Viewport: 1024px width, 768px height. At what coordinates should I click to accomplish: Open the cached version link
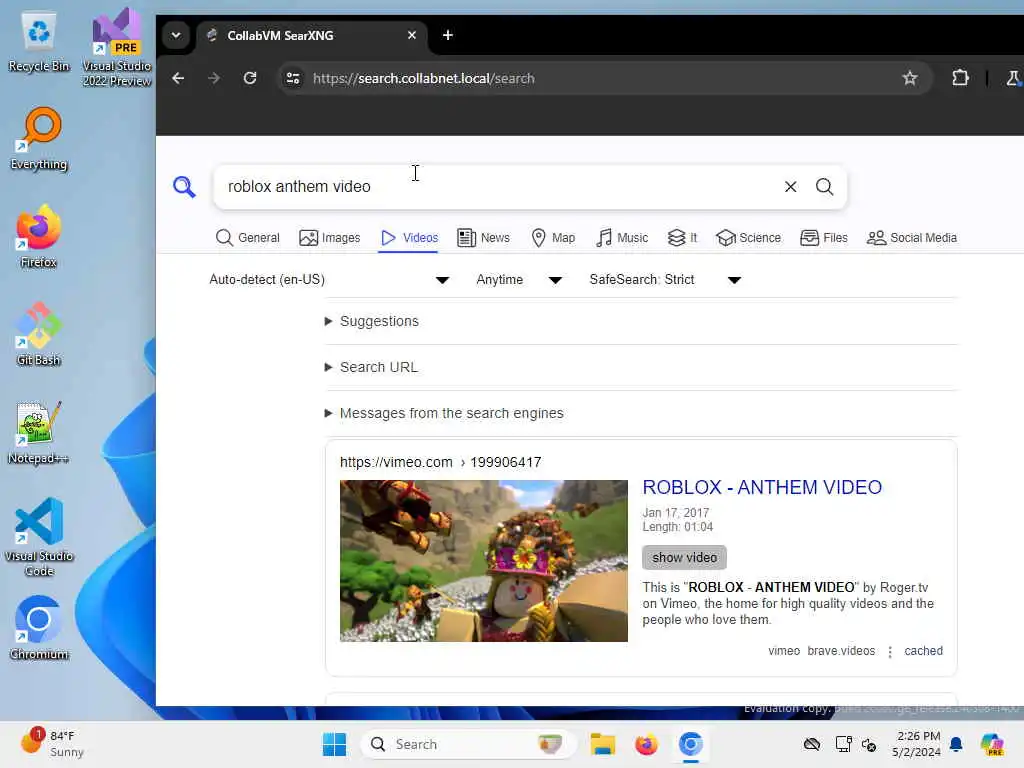pos(923,651)
